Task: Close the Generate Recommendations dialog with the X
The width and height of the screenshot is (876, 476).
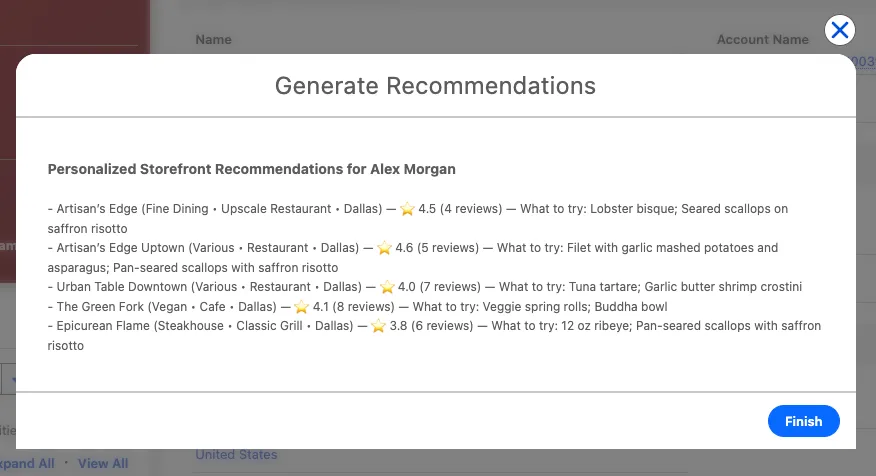Action: click(840, 30)
